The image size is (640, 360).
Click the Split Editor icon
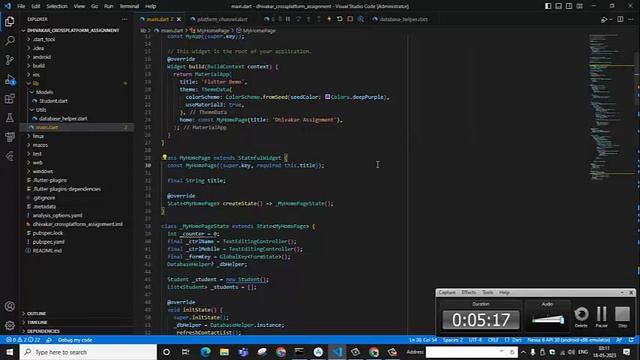point(620,19)
